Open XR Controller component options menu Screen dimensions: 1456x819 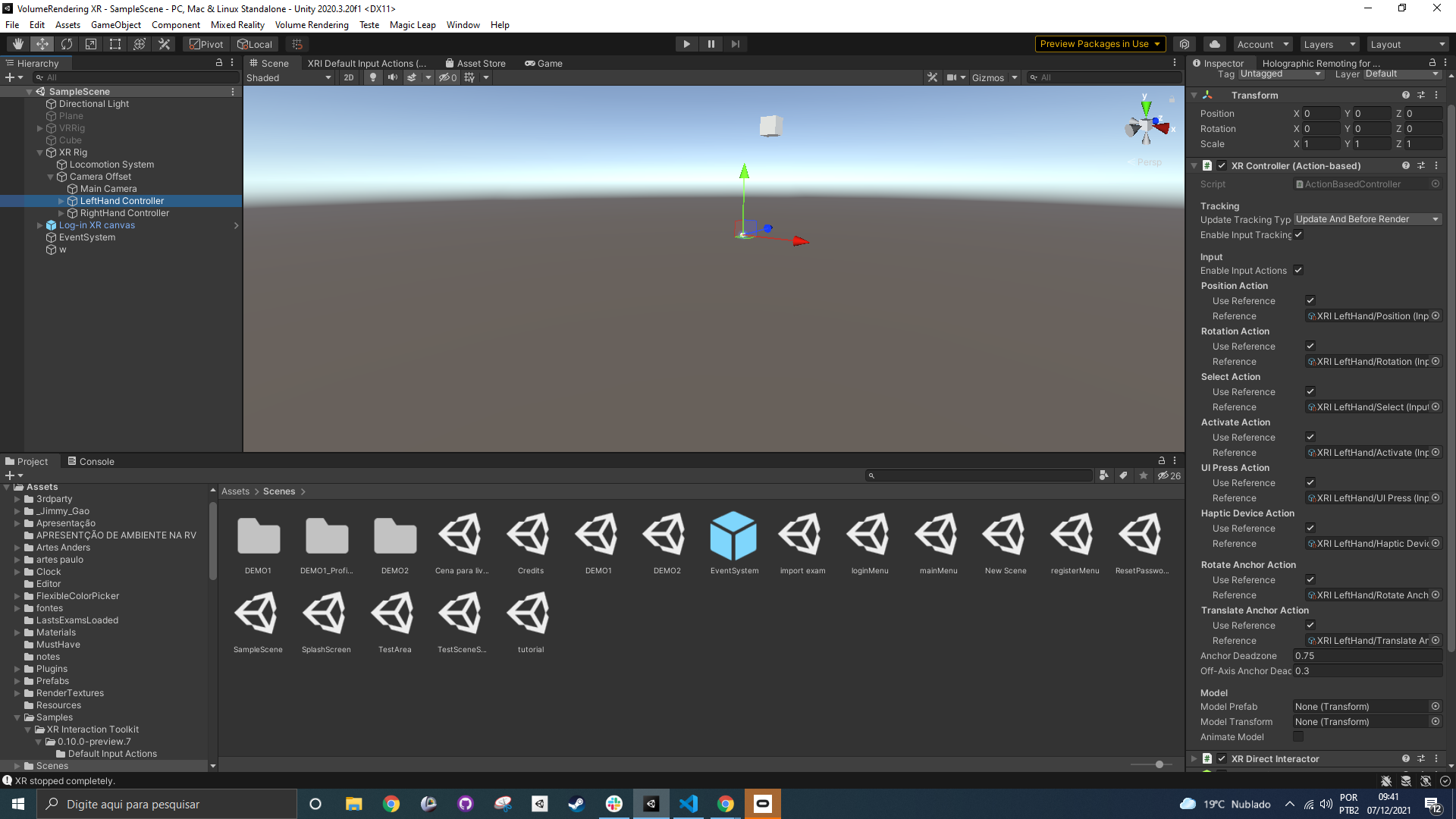pos(1436,165)
